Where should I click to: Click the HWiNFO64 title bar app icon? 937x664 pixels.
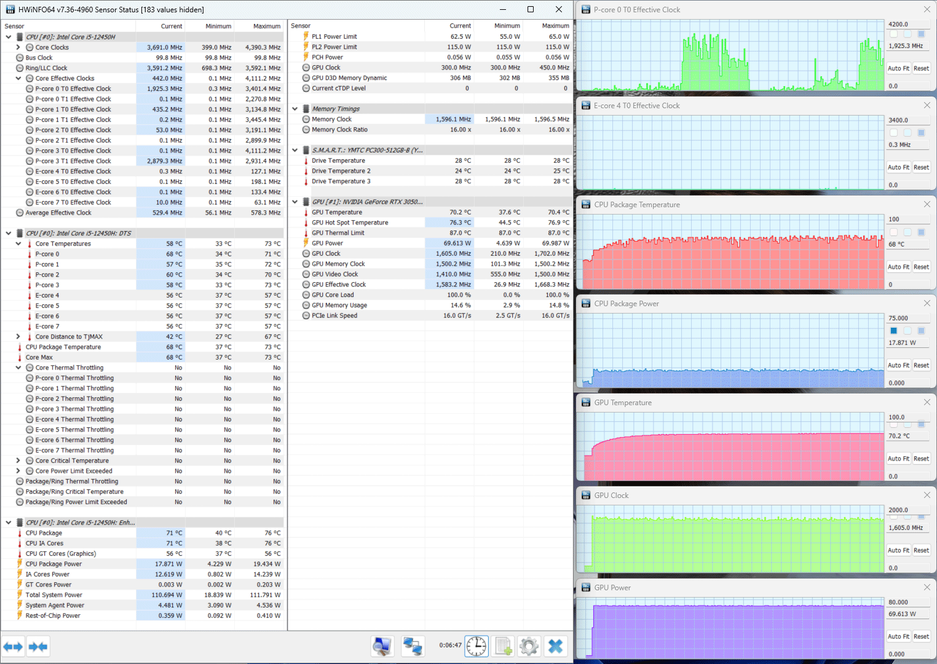coord(10,10)
